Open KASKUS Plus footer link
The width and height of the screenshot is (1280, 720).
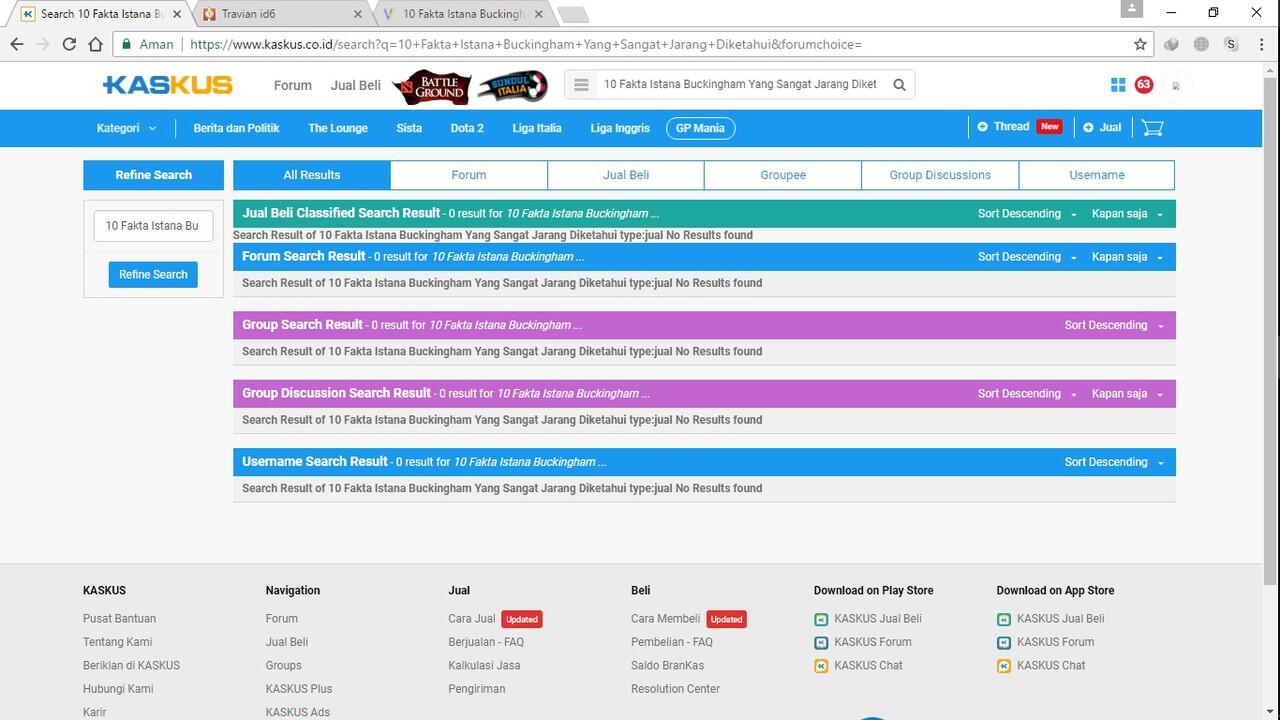(x=299, y=689)
